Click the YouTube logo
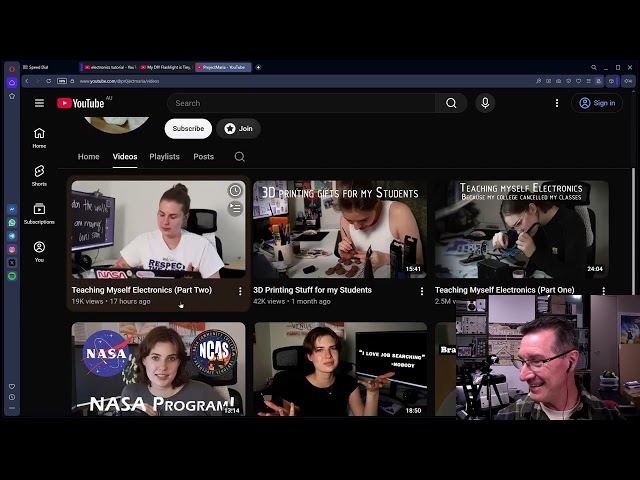Viewport: 640px width, 480px height. click(80, 103)
